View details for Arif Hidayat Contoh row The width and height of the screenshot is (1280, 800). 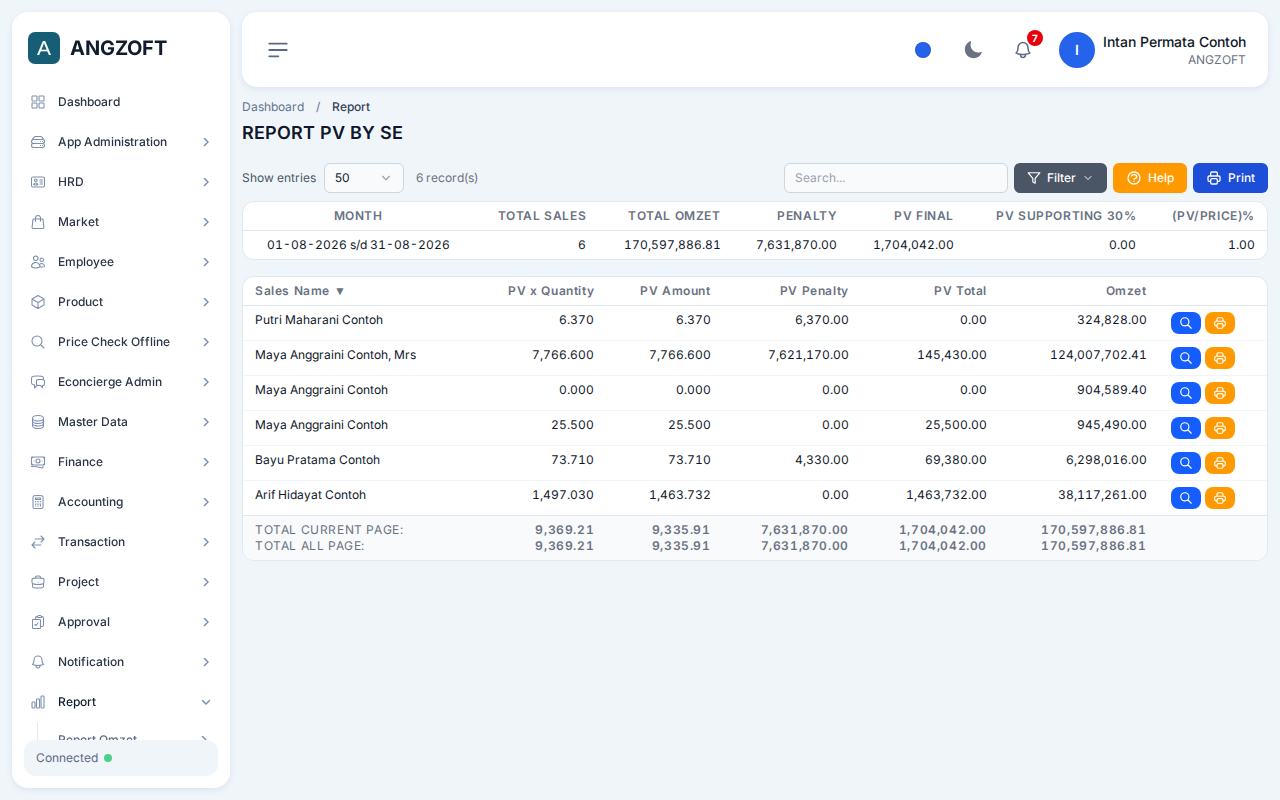[1185, 498]
